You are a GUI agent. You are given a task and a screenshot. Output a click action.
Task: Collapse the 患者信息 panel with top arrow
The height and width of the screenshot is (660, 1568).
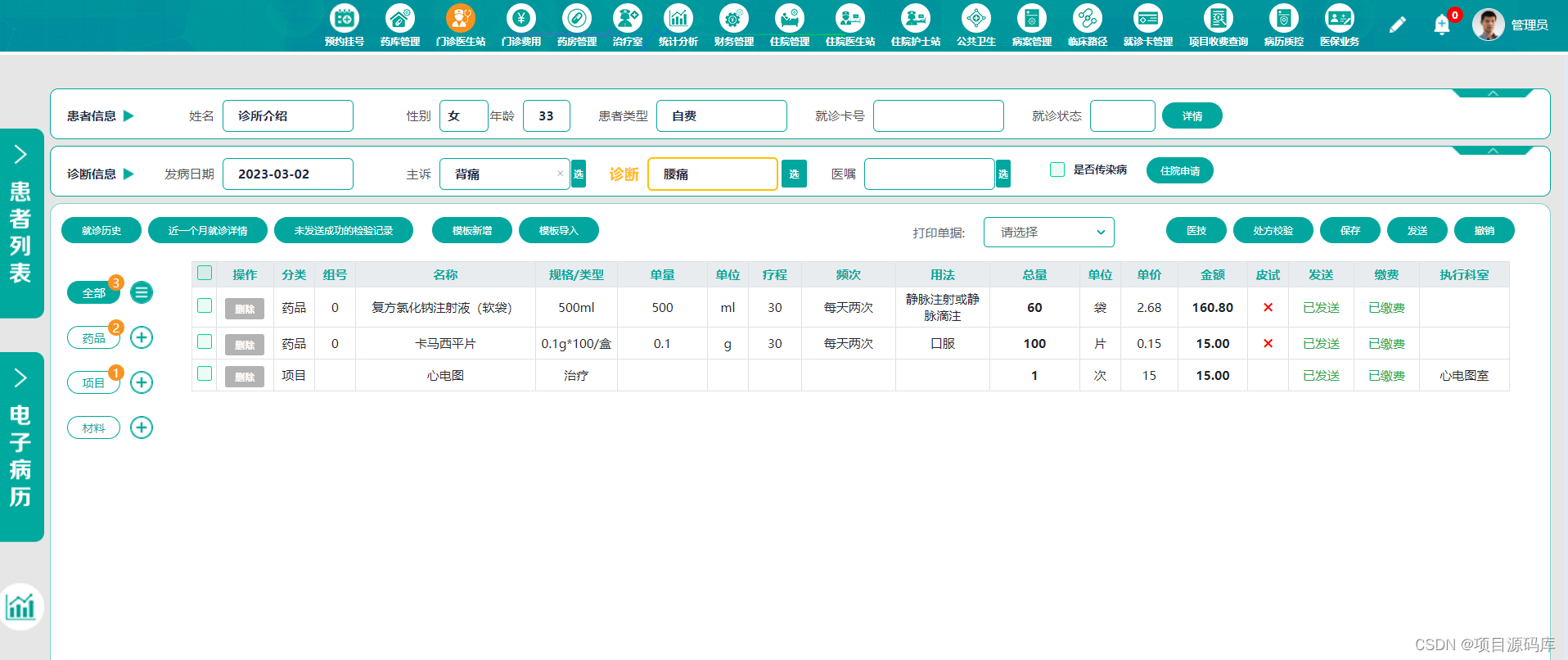click(x=1493, y=93)
